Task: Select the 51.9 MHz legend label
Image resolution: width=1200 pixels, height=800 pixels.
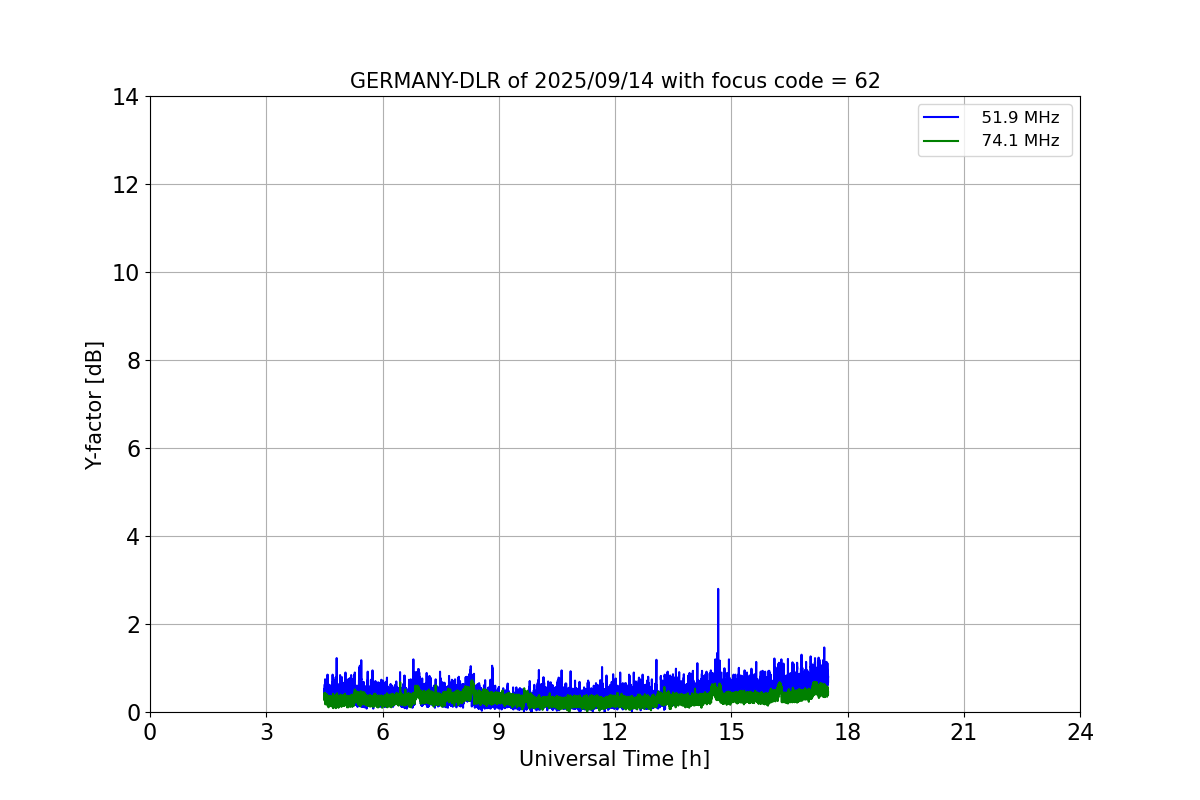Action: [x=1020, y=118]
